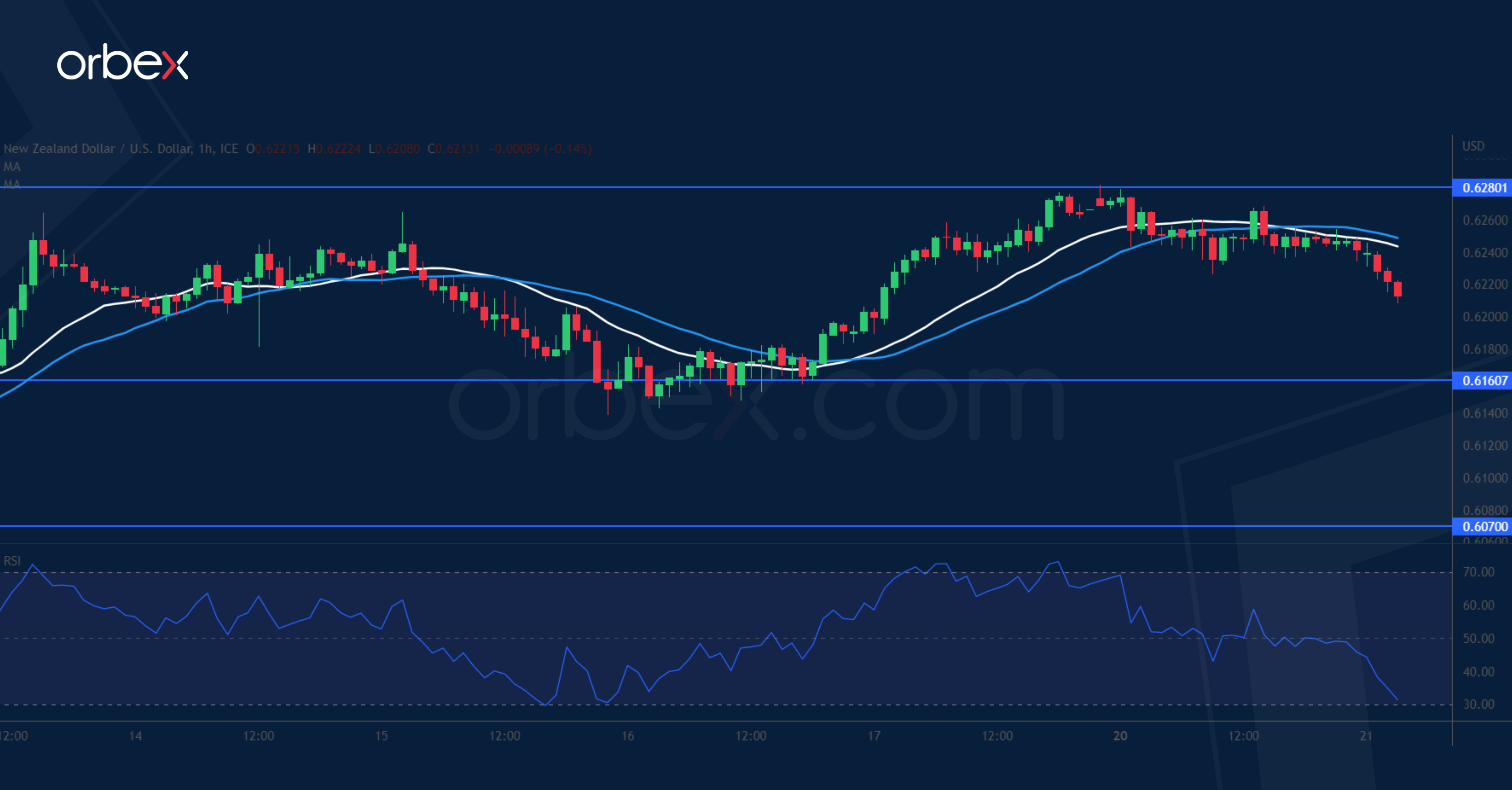
Task: Click the 30.00 RSI scale value
Action: point(1479,705)
